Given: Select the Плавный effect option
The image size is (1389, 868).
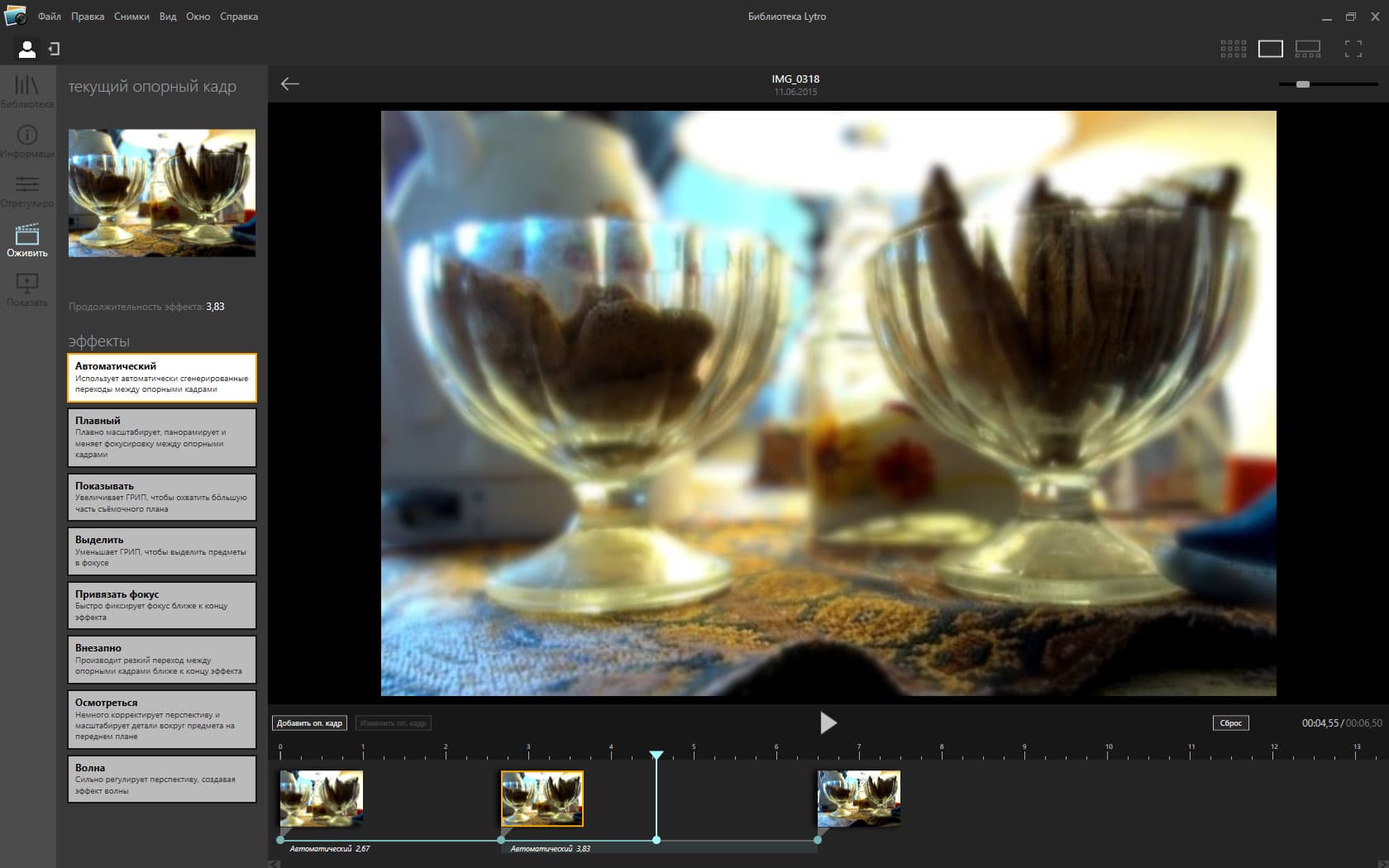Looking at the screenshot, I should pyautogui.click(x=161, y=437).
